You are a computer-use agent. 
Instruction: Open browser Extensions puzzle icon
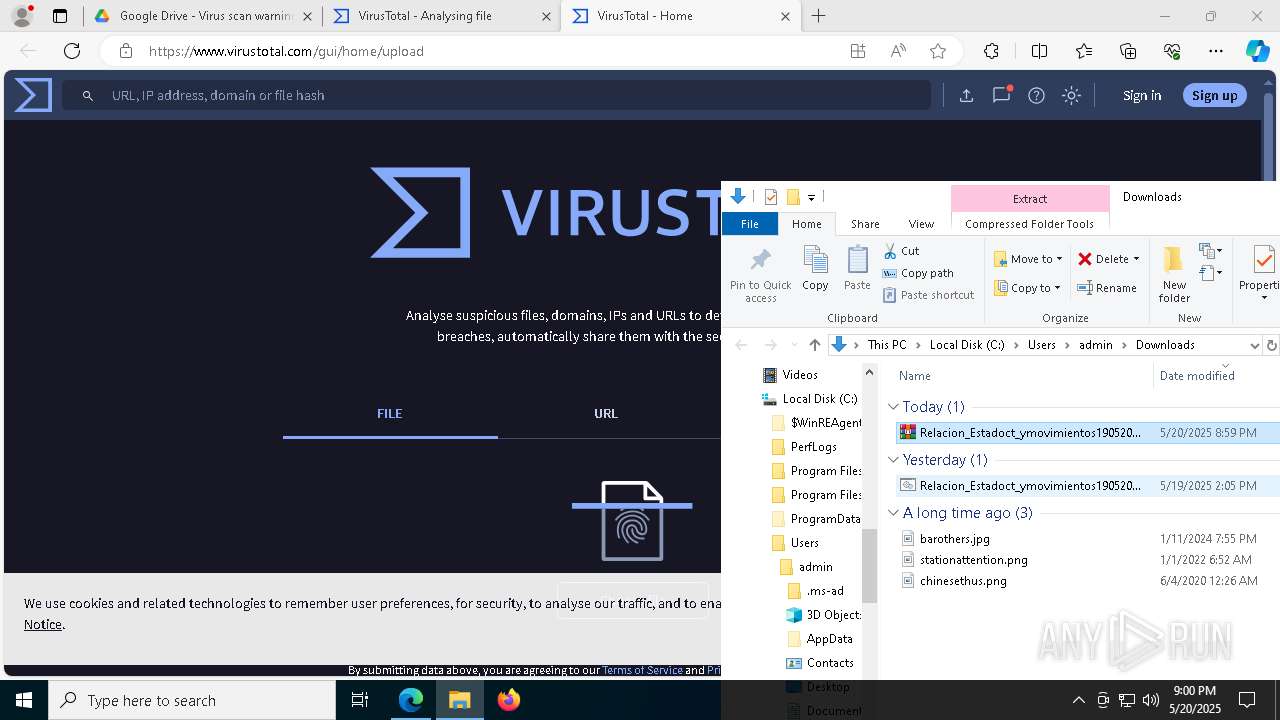(x=991, y=51)
